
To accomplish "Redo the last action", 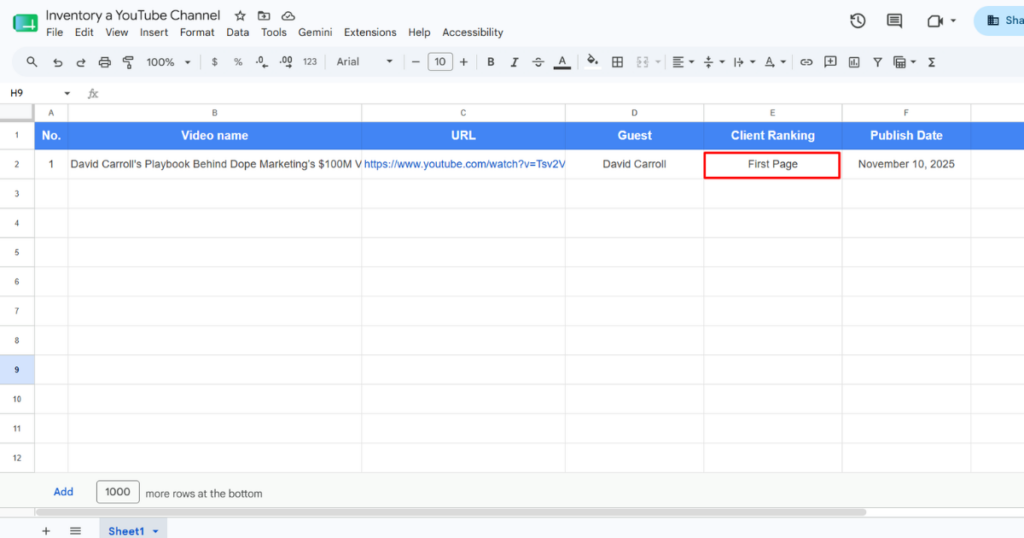I will point(81,62).
